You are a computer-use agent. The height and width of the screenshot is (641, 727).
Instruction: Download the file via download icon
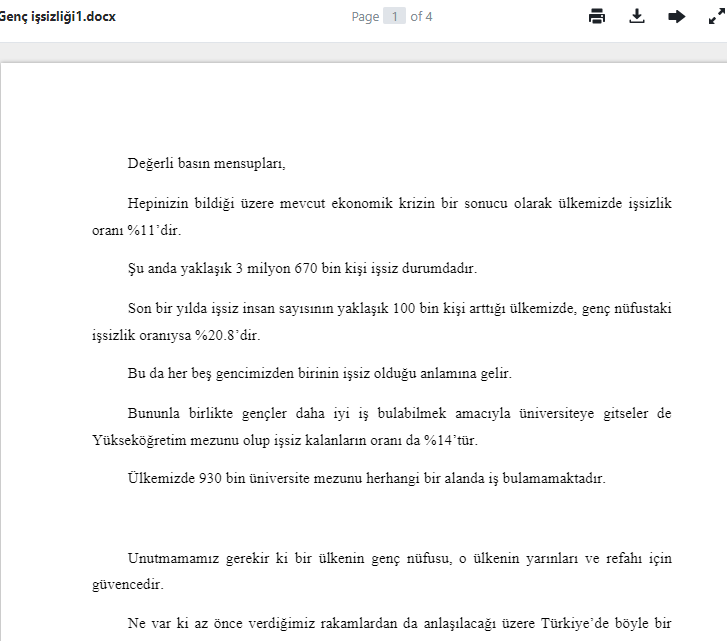point(637,16)
